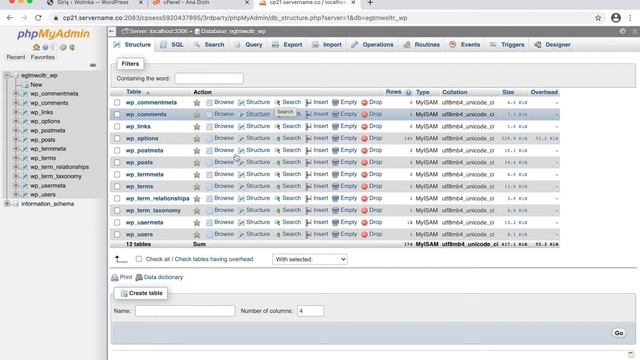The image size is (640, 360).
Task: Expand the information_schema database tree
Action: tap(7, 204)
